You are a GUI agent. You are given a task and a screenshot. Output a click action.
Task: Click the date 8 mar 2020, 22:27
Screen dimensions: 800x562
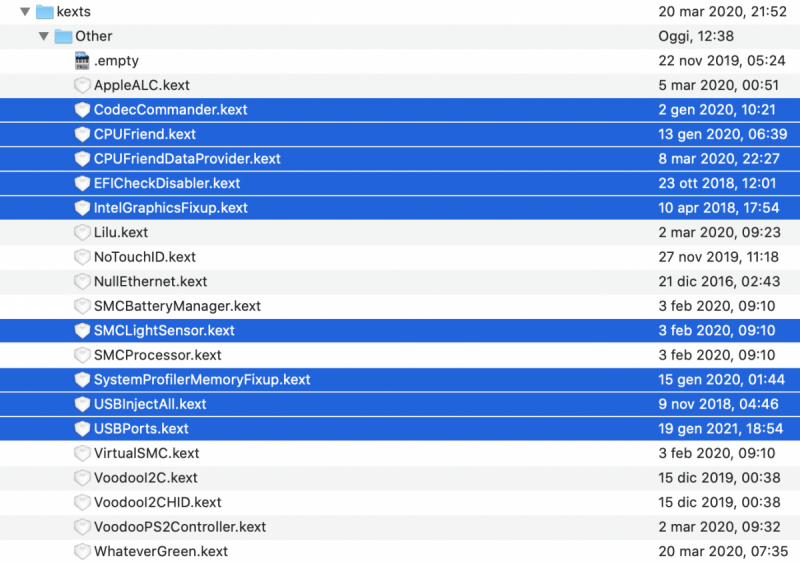tap(719, 158)
